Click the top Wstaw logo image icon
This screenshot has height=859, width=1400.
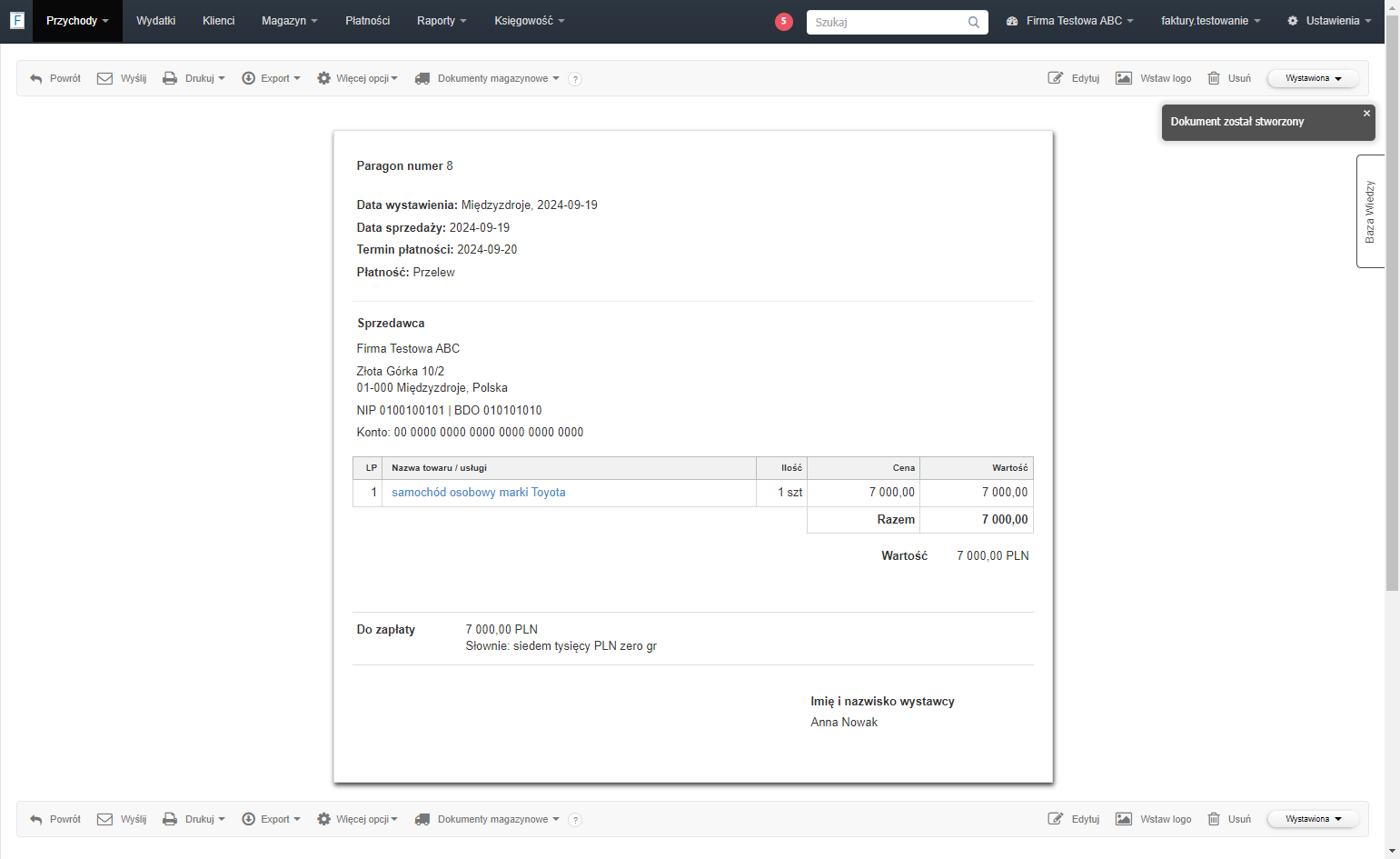(1124, 78)
